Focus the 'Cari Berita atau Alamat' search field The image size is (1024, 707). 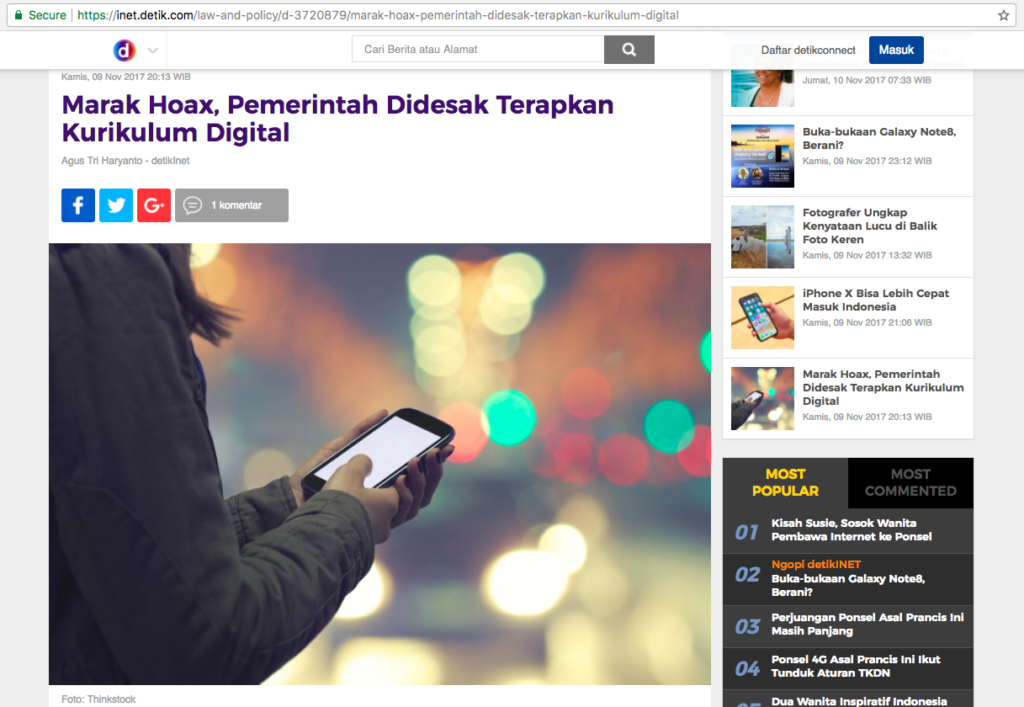[x=478, y=50]
